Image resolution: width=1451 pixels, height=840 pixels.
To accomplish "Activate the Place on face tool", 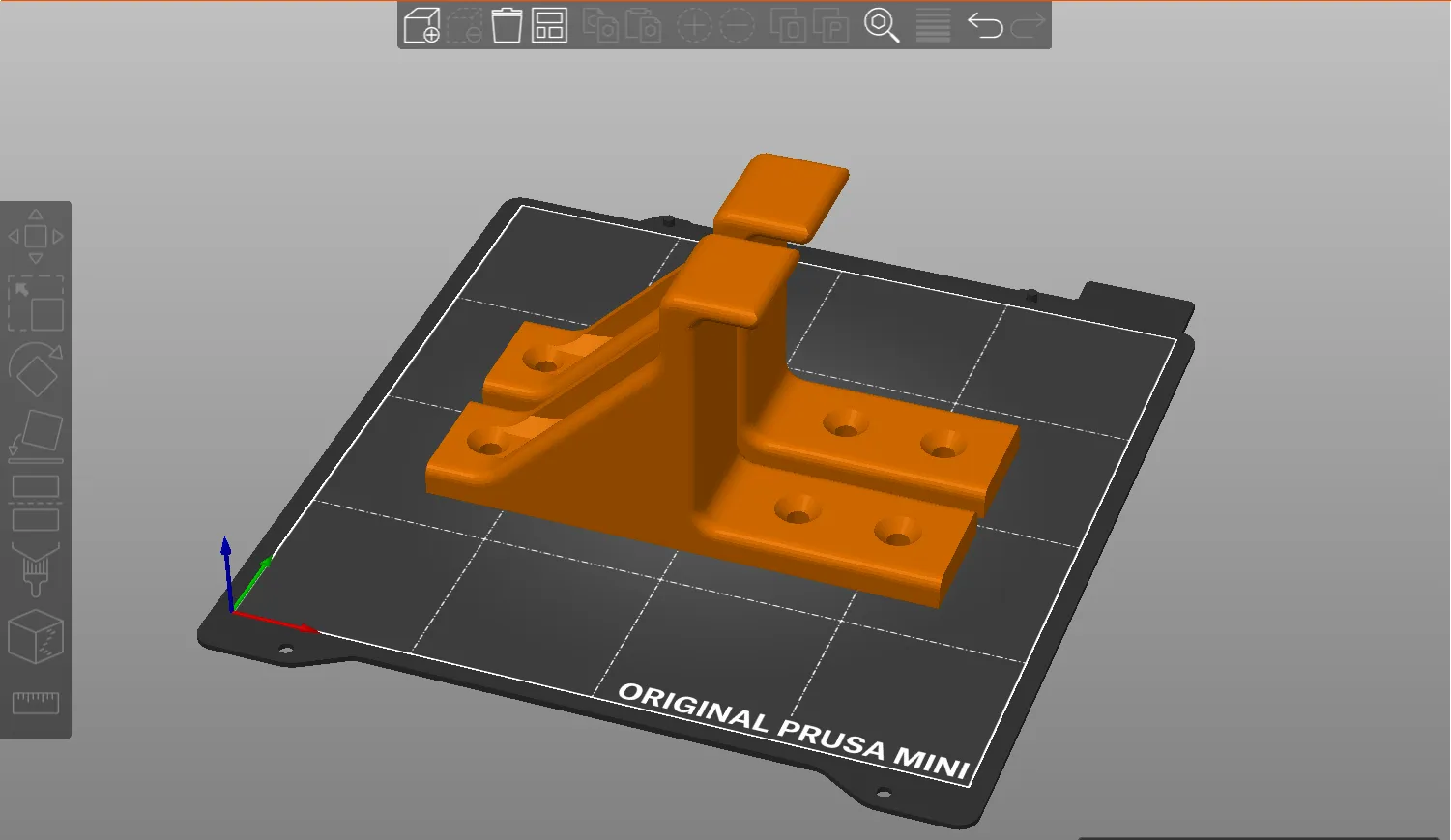I will coord(36,436).
